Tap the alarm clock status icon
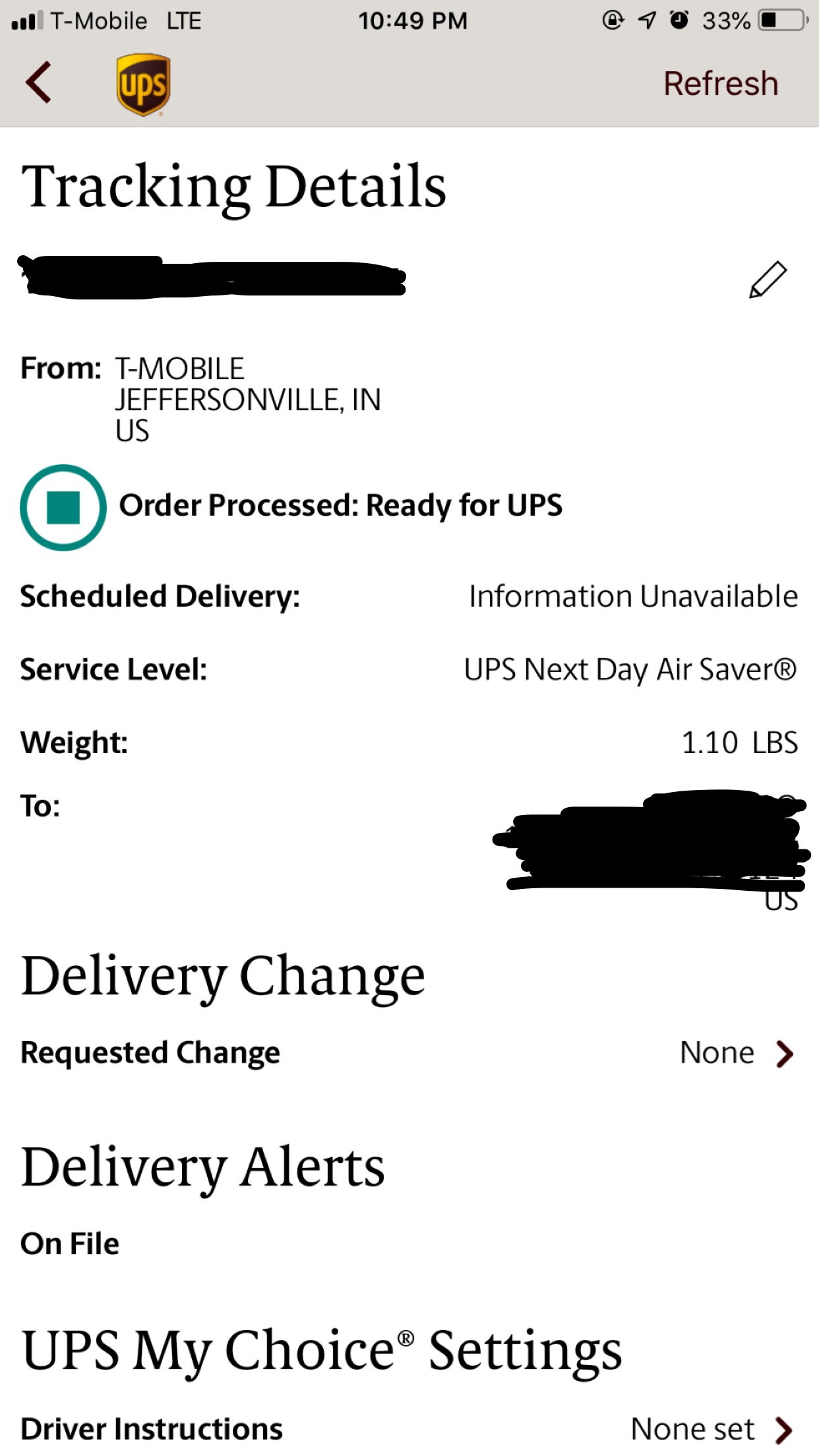The width and height of the screenshot is (819, 1456). click(679, 20)
